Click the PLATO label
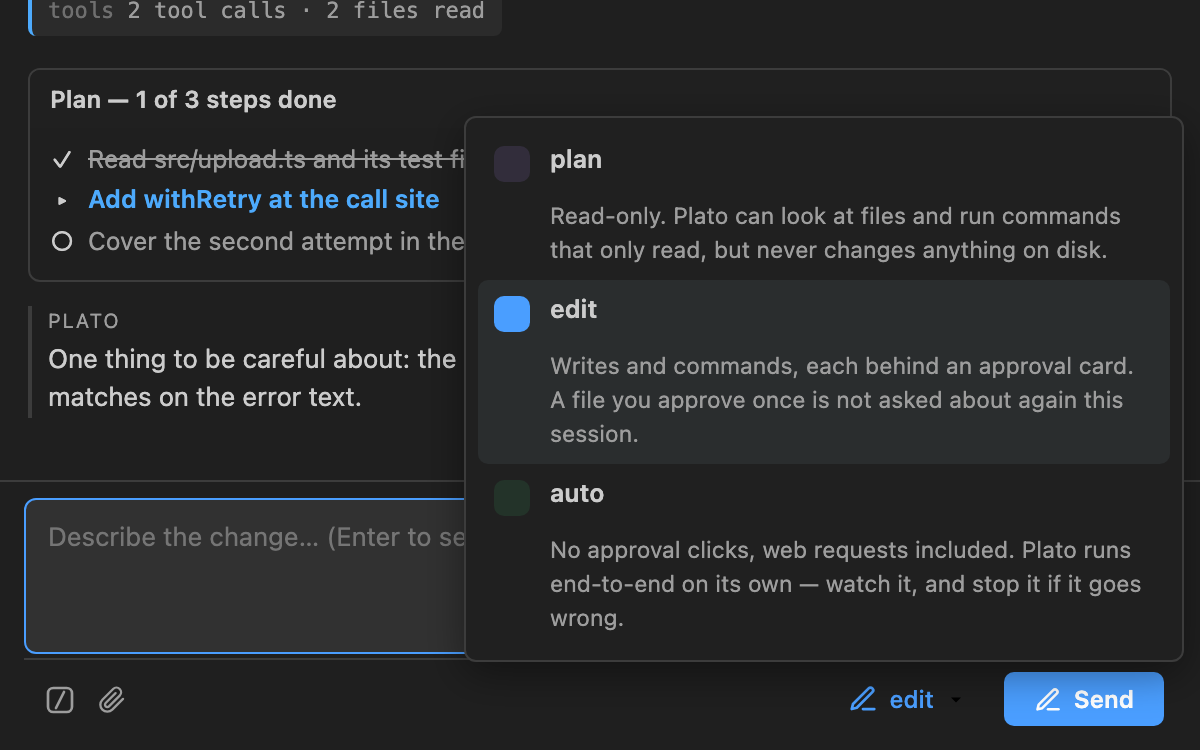The image size is (1200, 750). [x=84, y=321]
